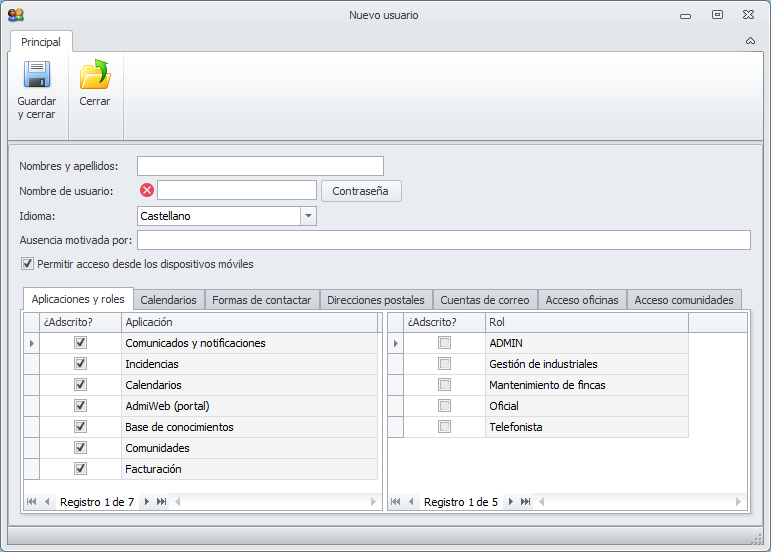Screen dimensions: 771x552
Task: Open the Idioma dropdown arrow
Action: tap(308, 216)
